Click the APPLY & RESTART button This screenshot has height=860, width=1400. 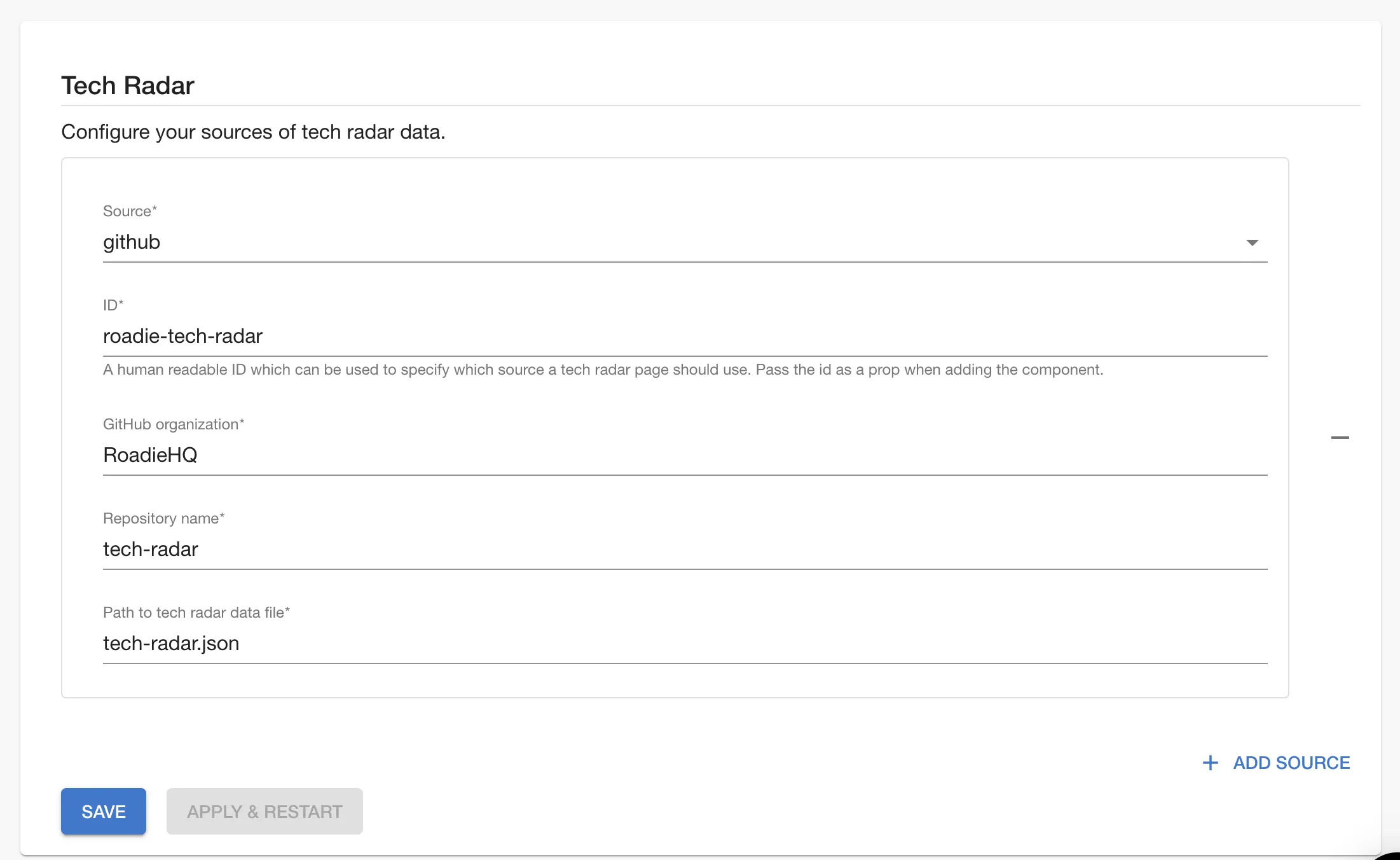point(264,812)
